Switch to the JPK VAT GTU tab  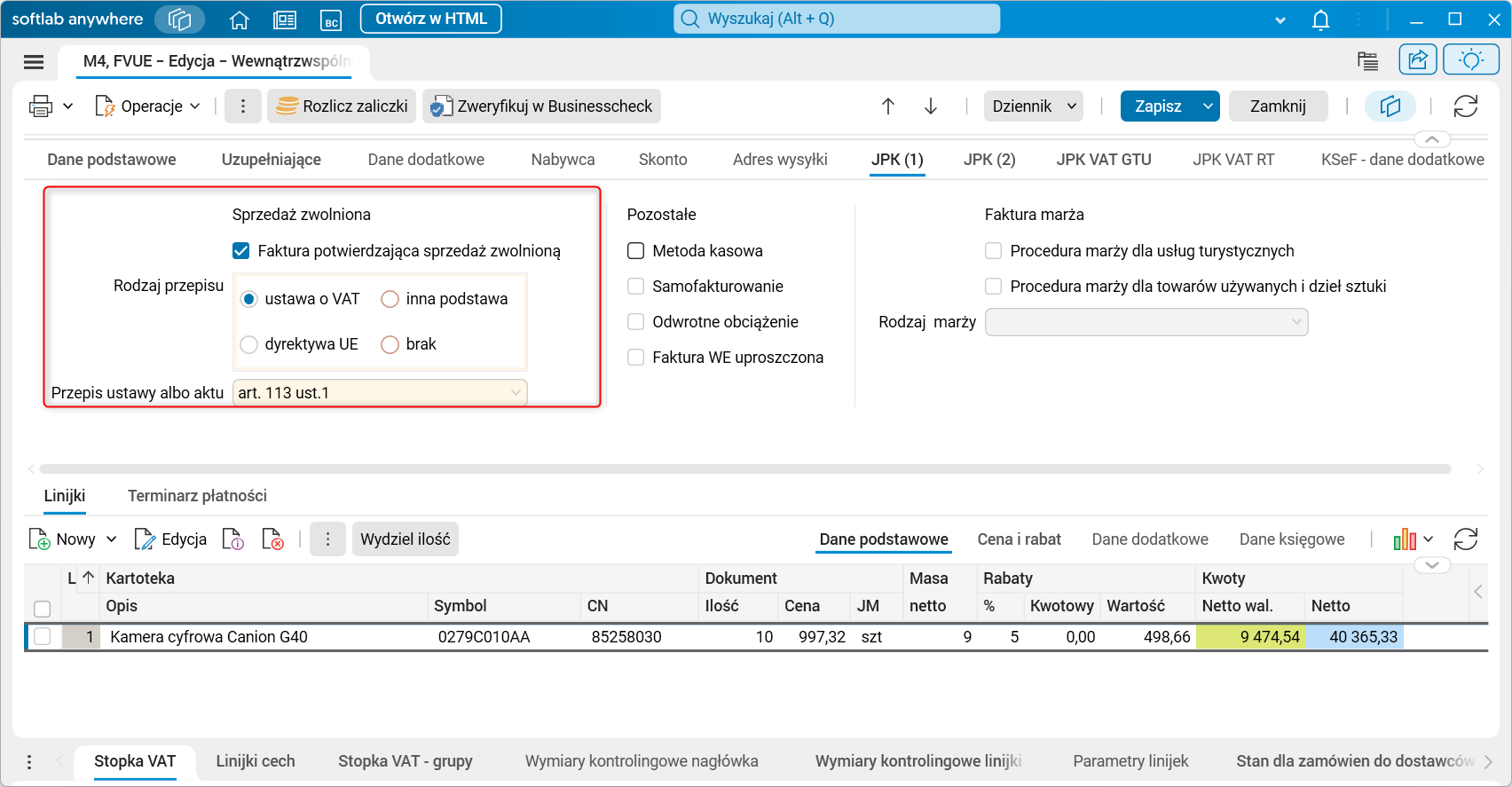1103,160
